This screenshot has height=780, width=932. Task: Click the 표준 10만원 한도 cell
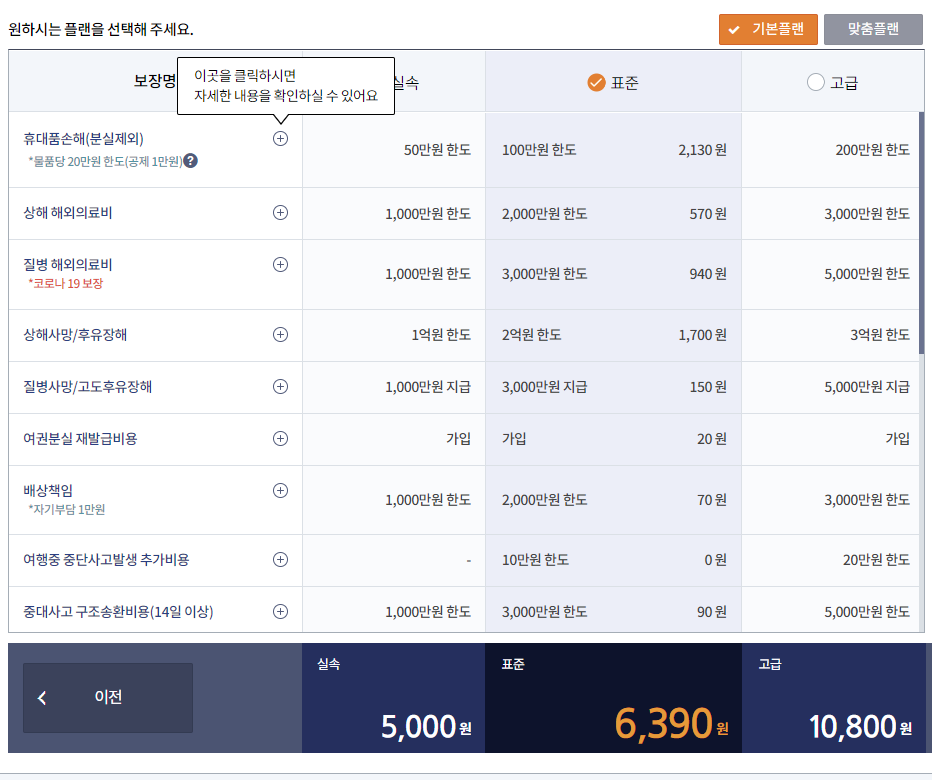coord(535,559)
